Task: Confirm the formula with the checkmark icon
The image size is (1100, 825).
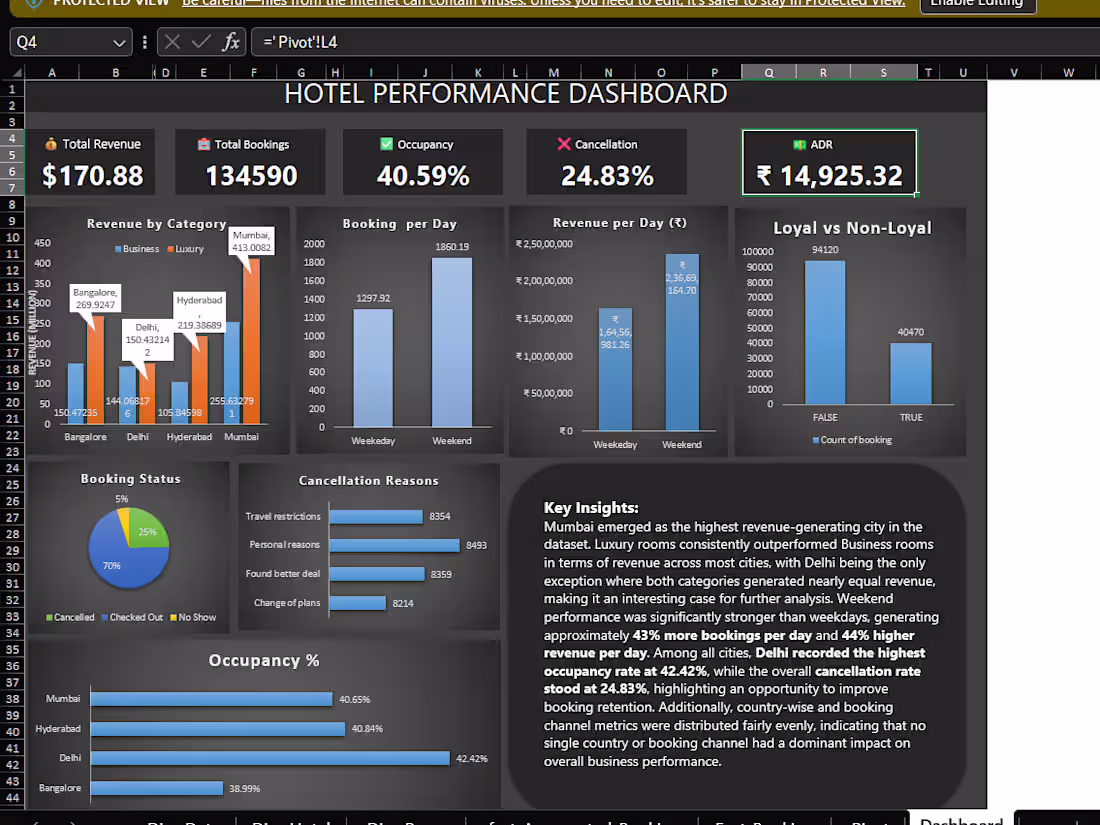Action: coord(201,42)
